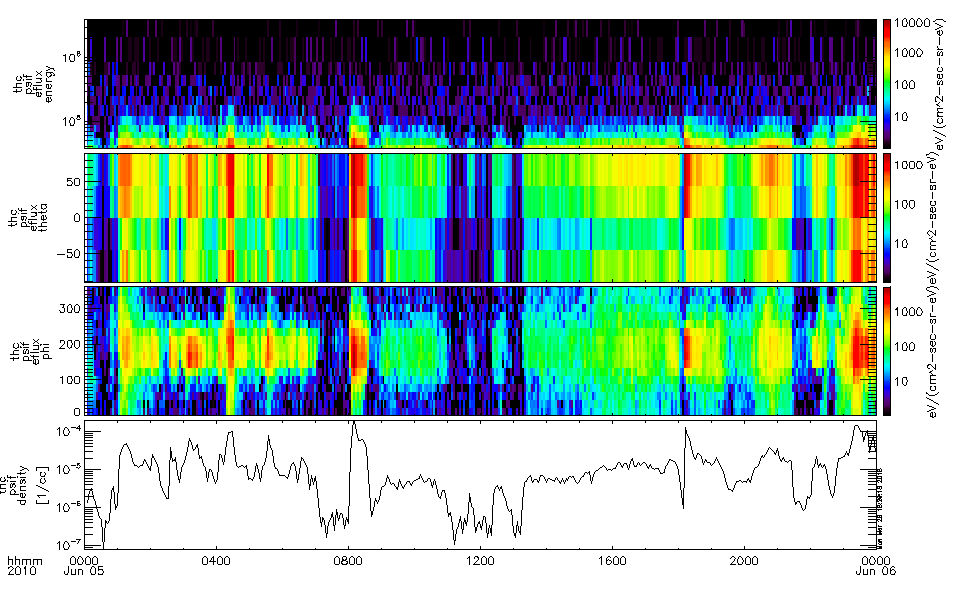This screenshot has height=600, width=960.
Task: Click the theta panel color bar
Action: coord(886,217)
